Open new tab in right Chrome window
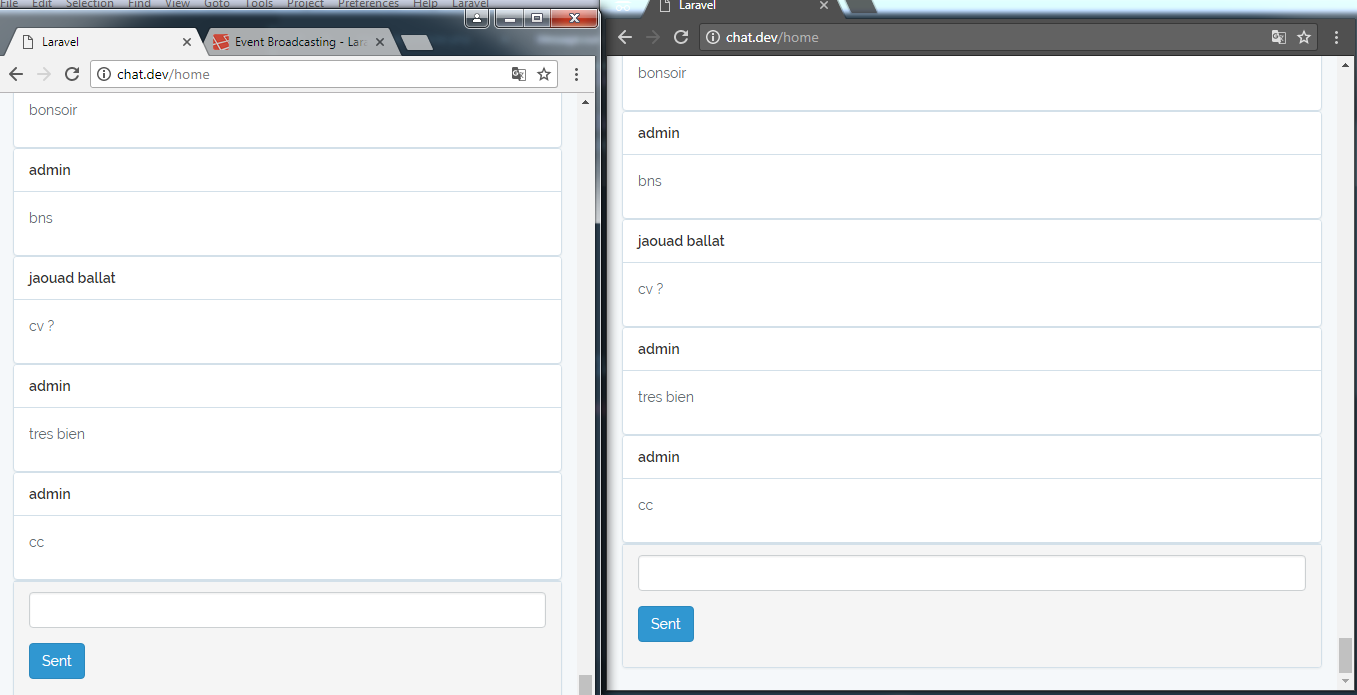Screen dimensions: 1357x695 click(862, 6)
